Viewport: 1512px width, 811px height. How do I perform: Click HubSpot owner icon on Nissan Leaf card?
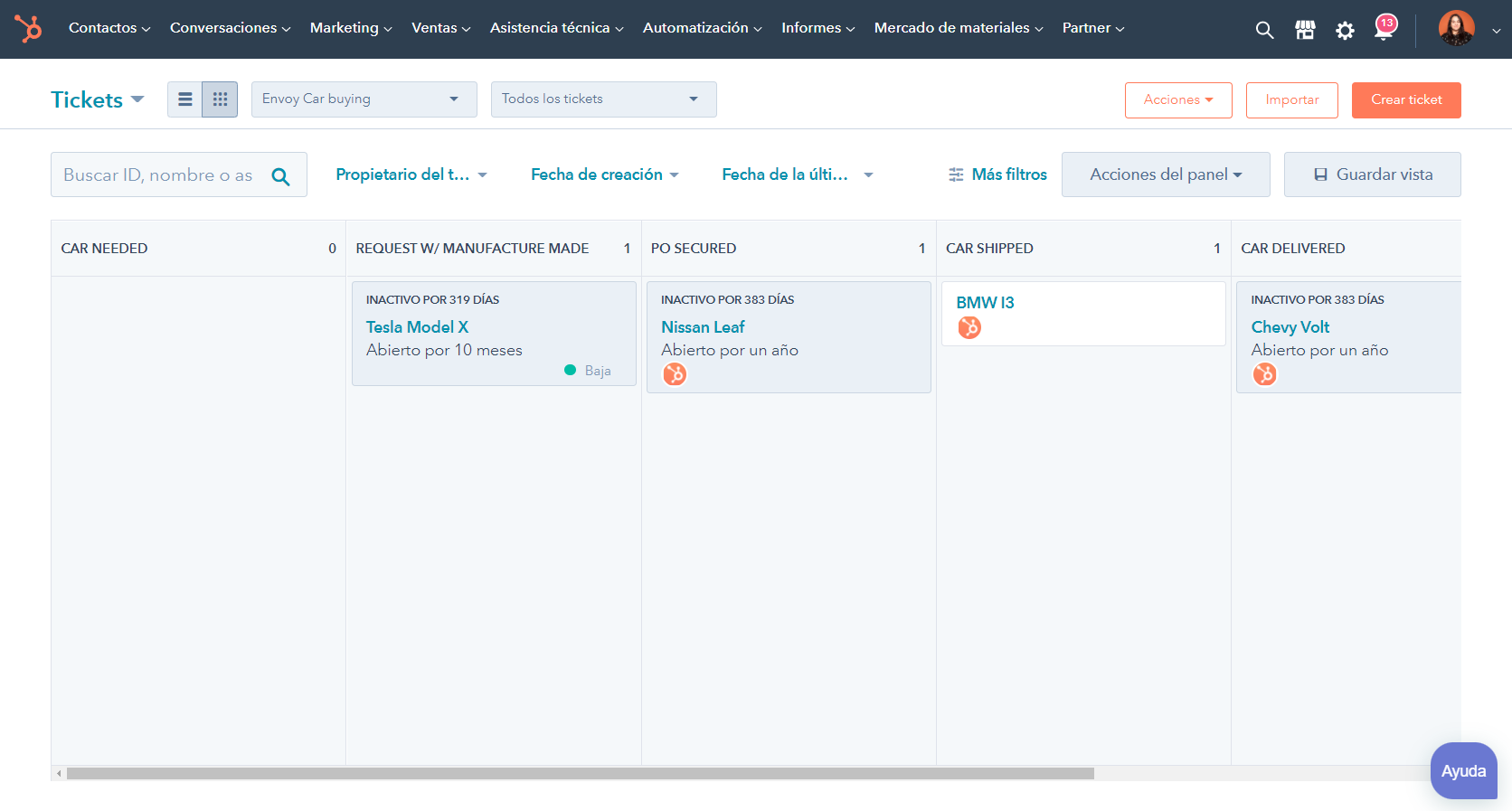click(675, 374)
